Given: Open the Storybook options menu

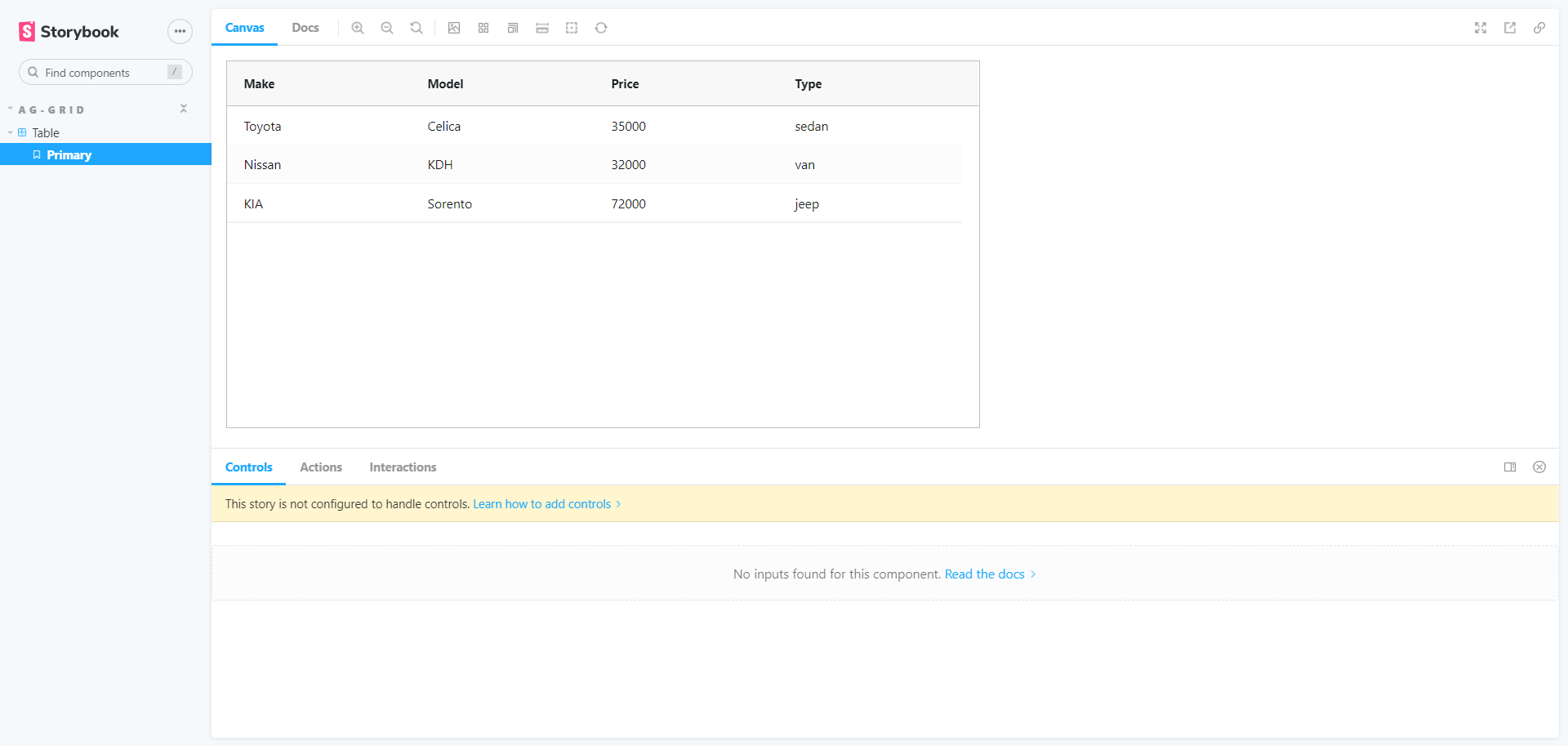Looking at the screenshot, I should point(180,31).
